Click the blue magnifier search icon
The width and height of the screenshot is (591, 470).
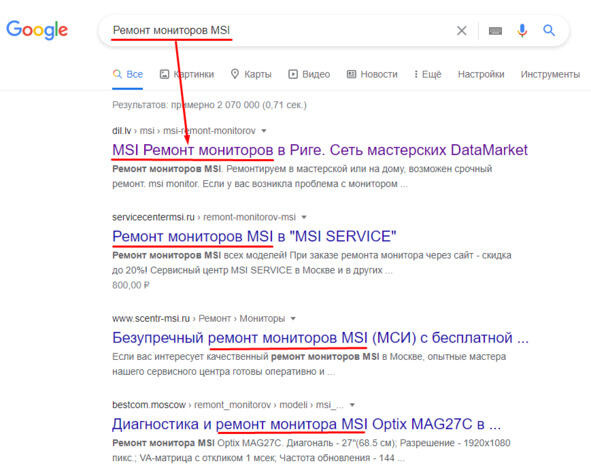[549, 30]
